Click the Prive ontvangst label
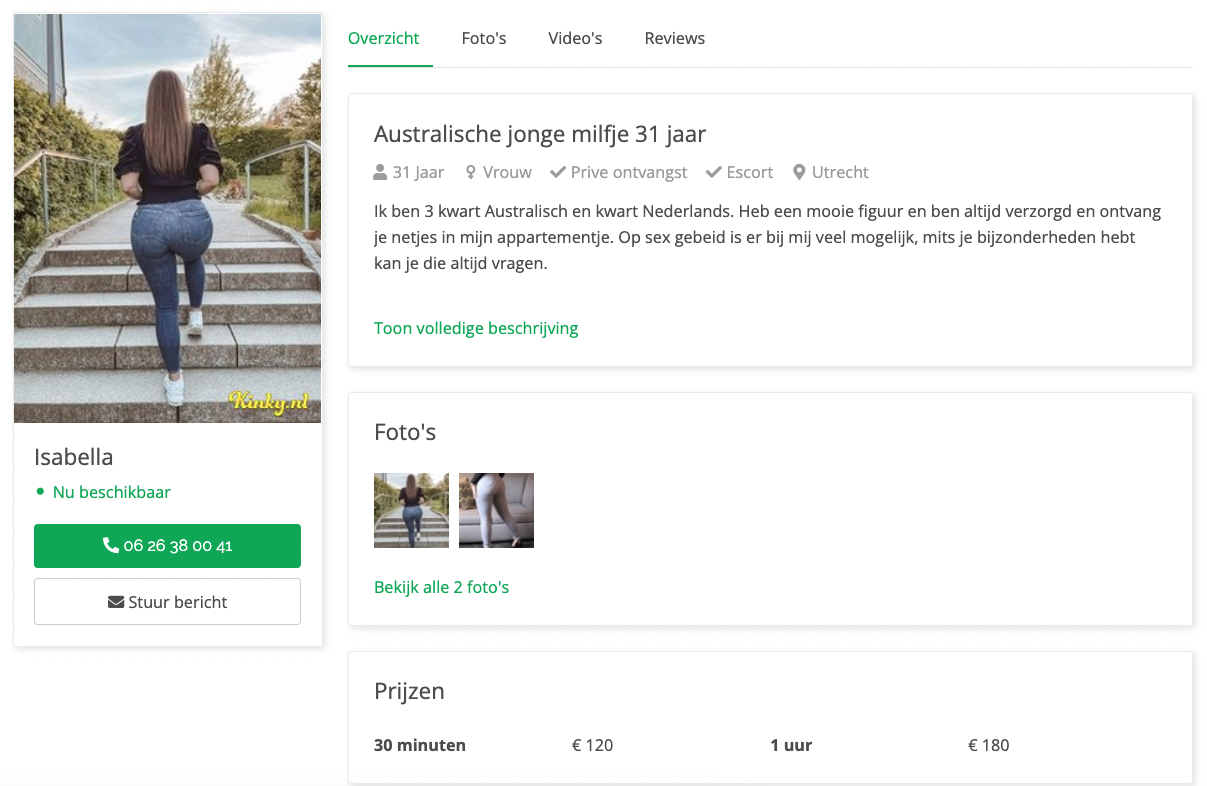 pos(629,172)
